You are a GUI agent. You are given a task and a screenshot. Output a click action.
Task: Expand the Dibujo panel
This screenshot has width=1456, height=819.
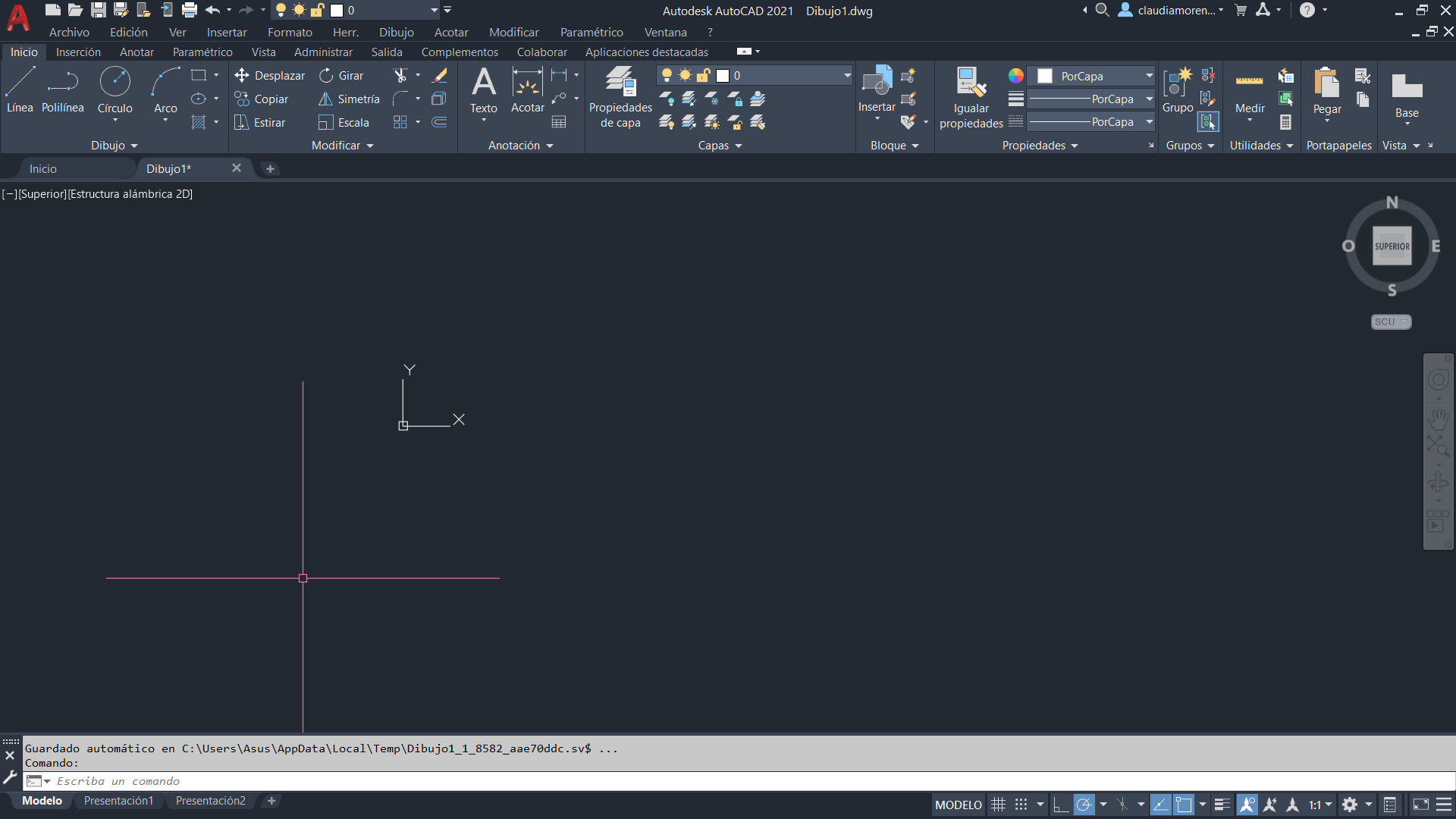pyautogui.click(x=115, y=145)
